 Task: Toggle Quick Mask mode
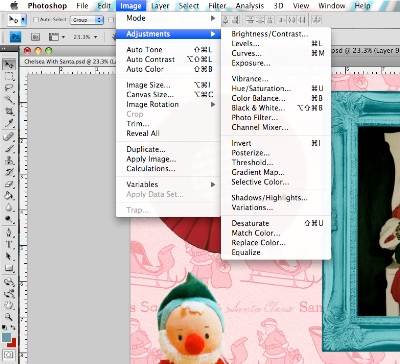(9, 355)
